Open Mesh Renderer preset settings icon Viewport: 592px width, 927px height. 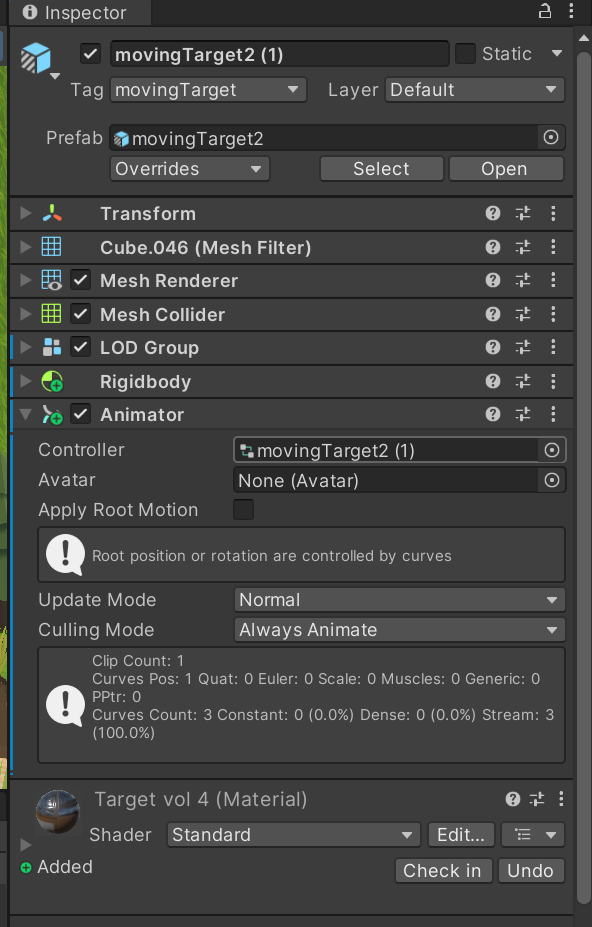coord(523,280)
